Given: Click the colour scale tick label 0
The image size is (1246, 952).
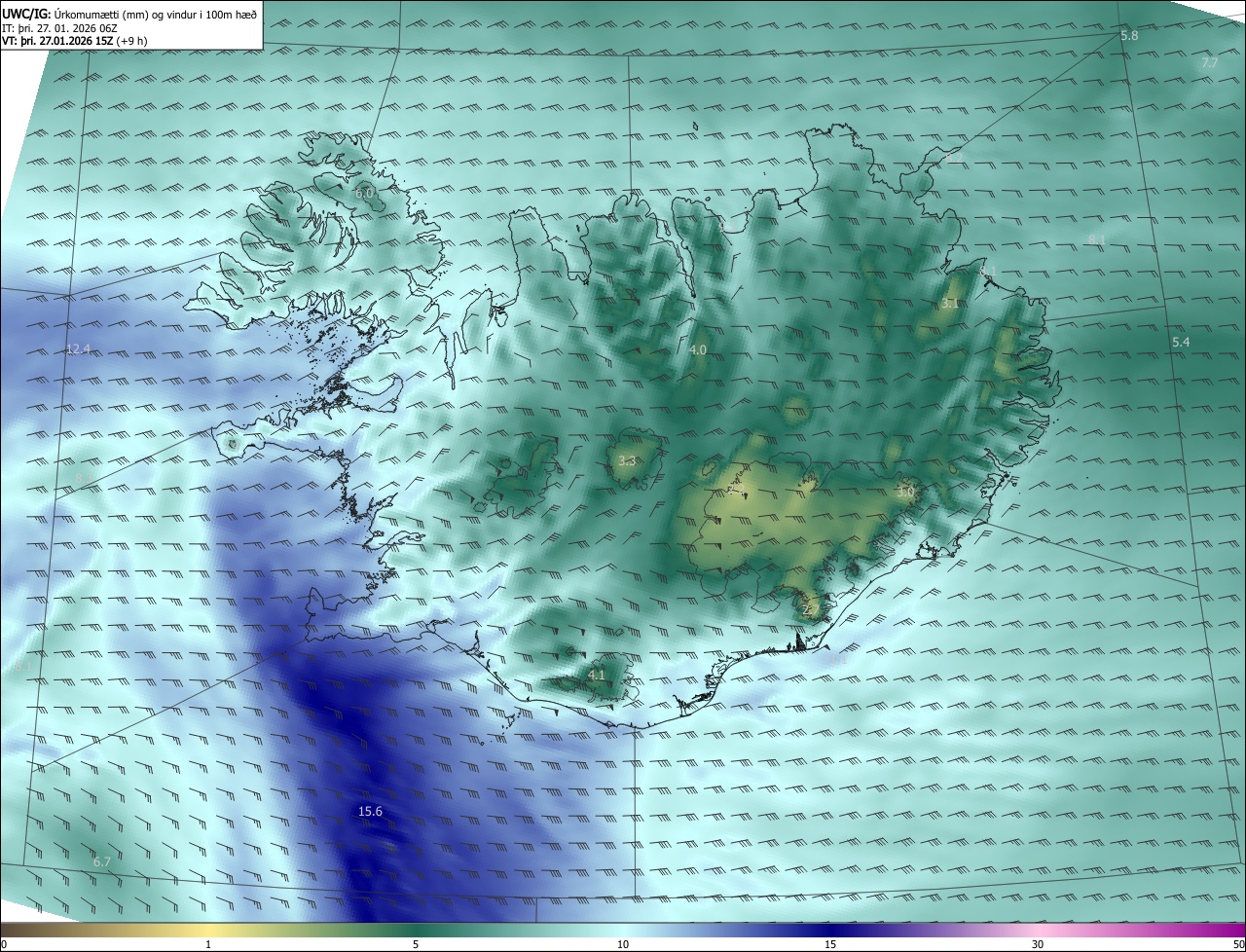Looking at the screenshot, I should (x=4, y=944).
